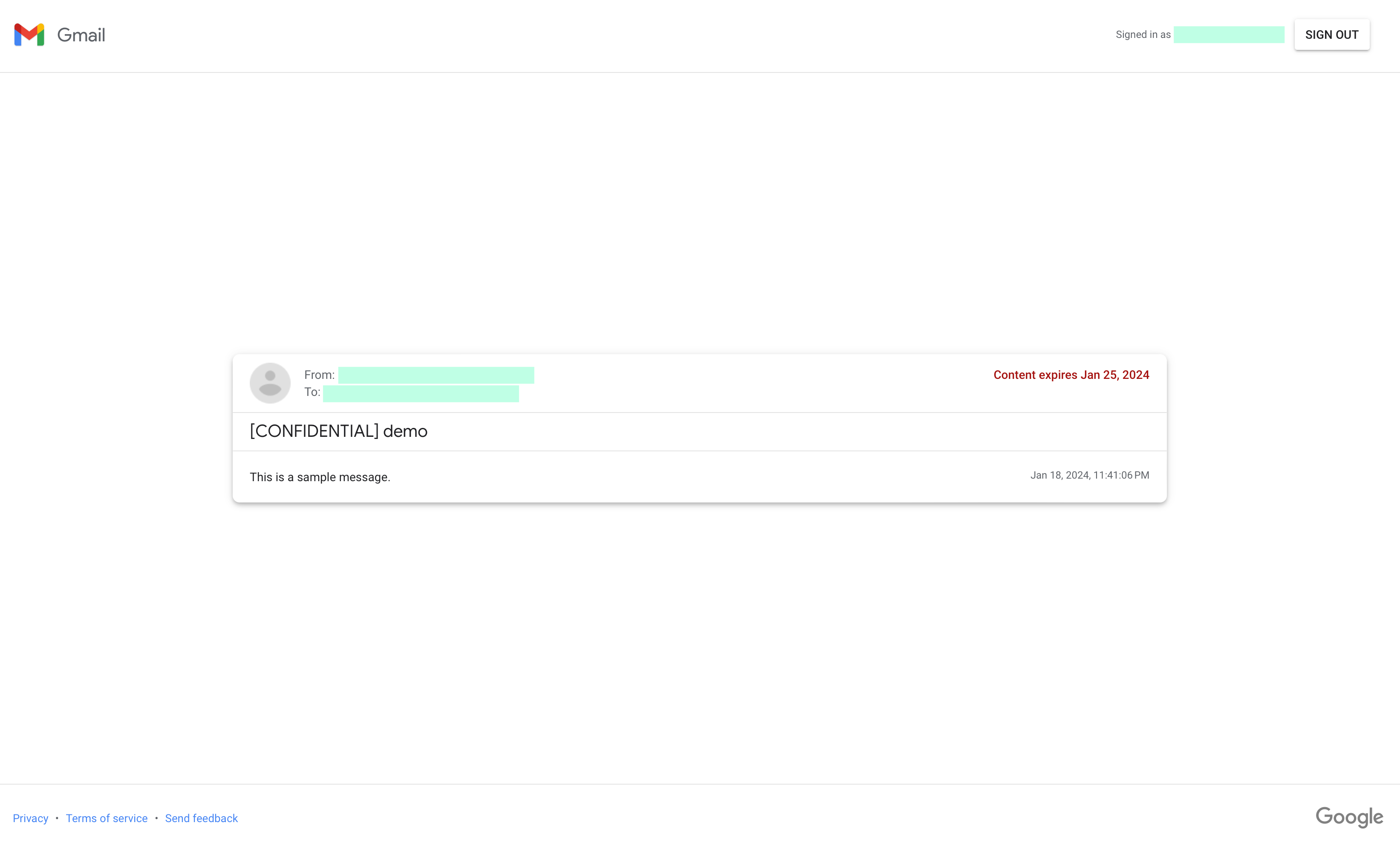Click the From sender address
Viewport: 1400px width, 843px height.
click(436, 375)
